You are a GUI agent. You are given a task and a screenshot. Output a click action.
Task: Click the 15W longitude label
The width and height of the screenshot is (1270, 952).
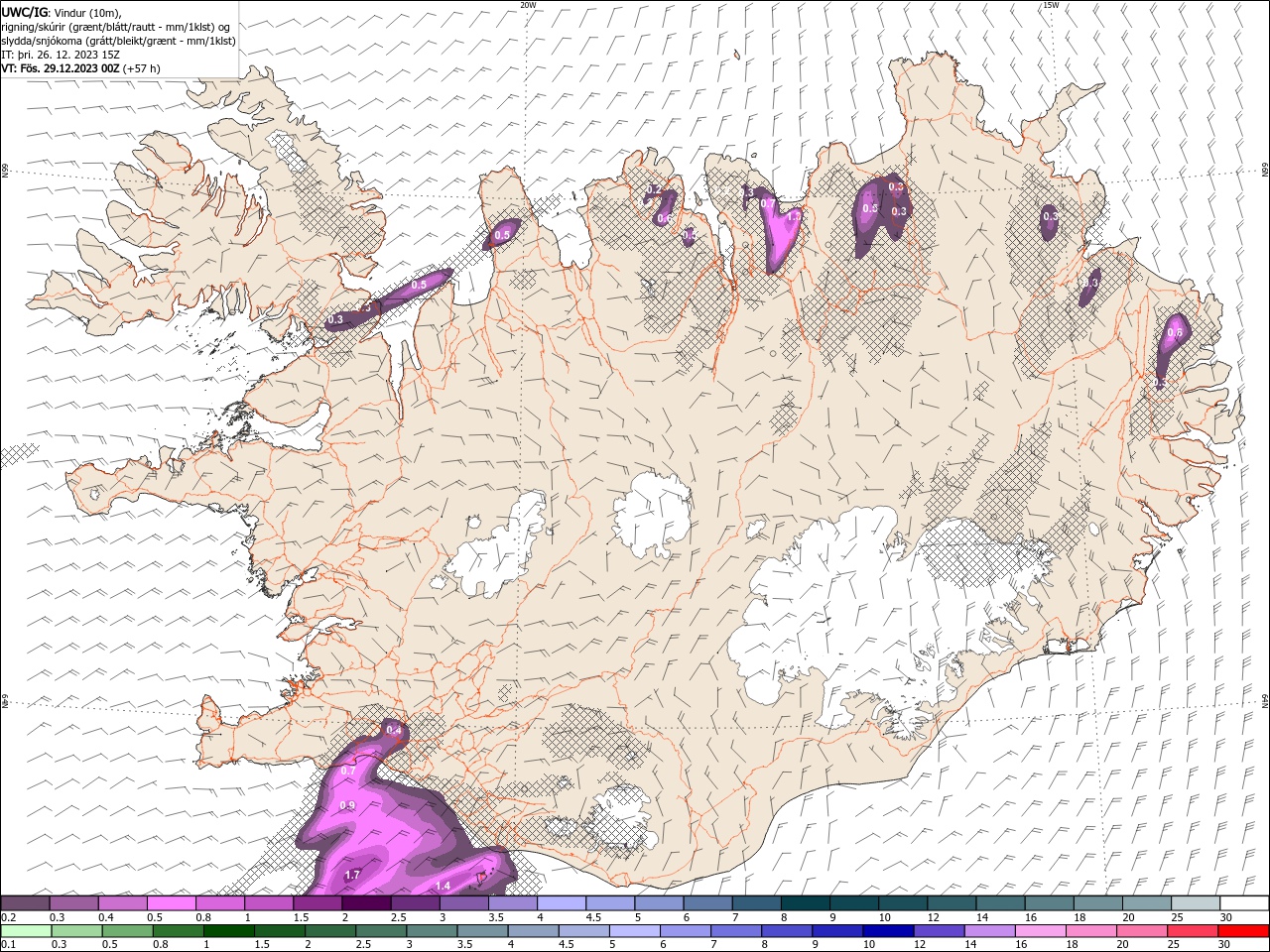(1051, 5)
